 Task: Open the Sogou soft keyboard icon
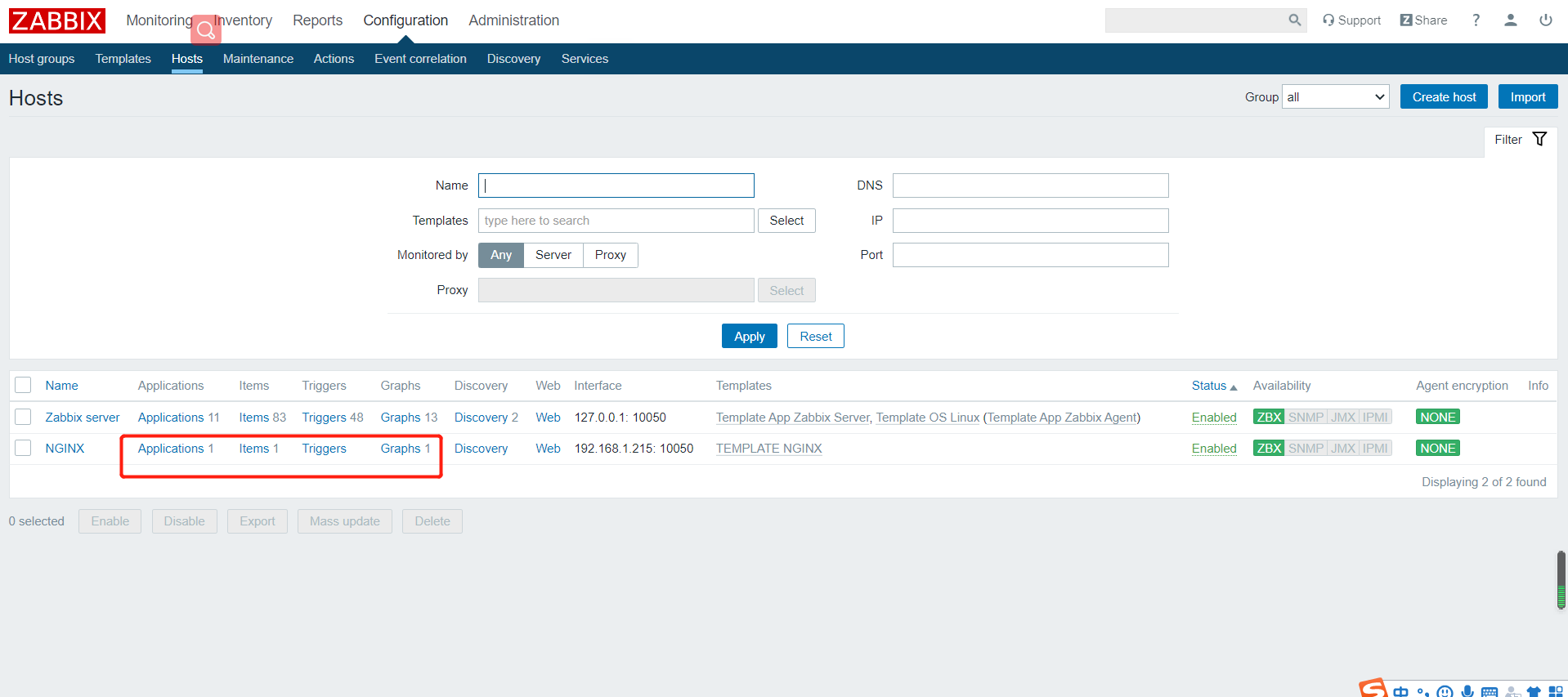point(1490,691)
